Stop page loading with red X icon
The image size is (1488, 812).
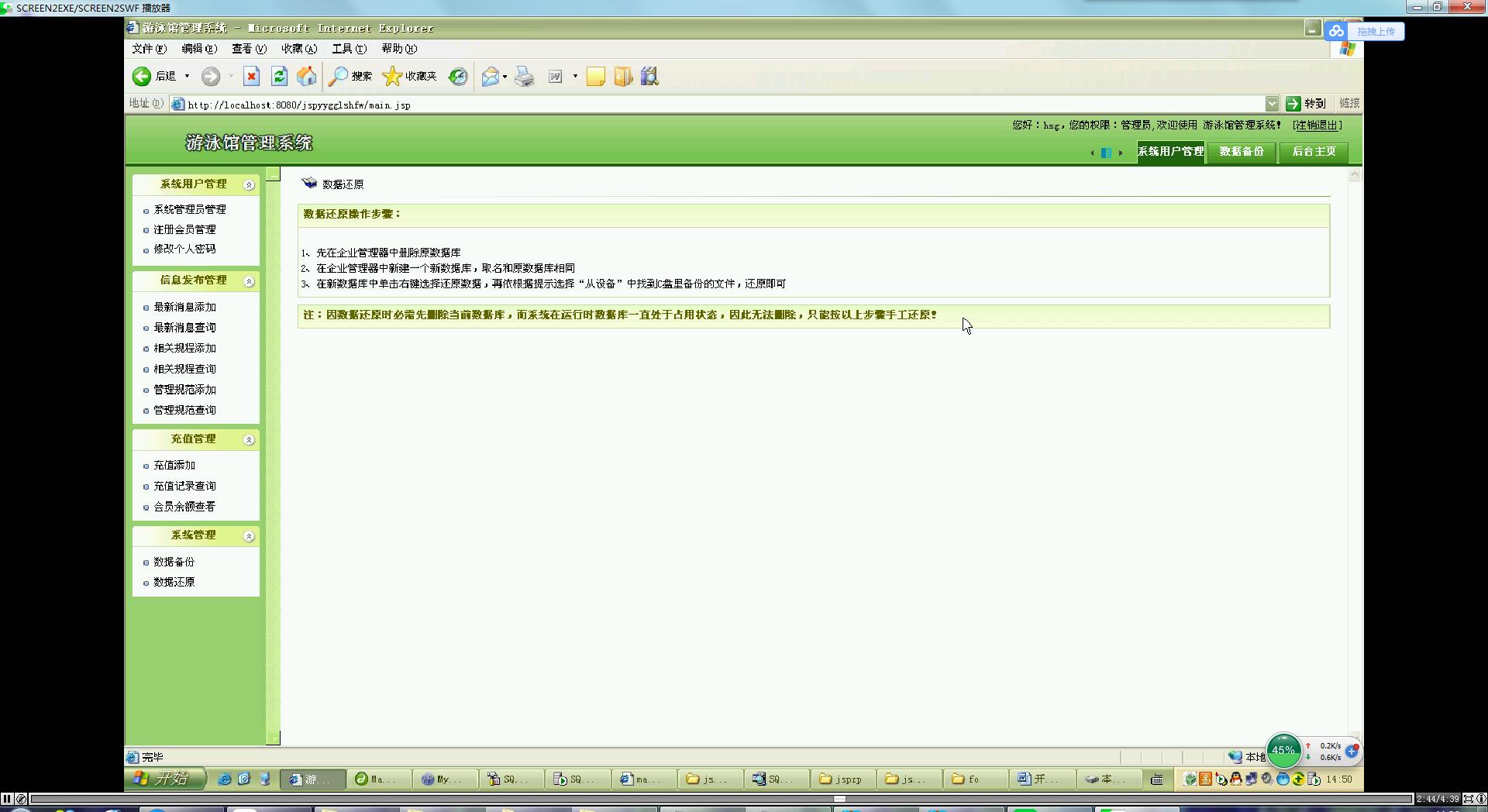(251, 76)
